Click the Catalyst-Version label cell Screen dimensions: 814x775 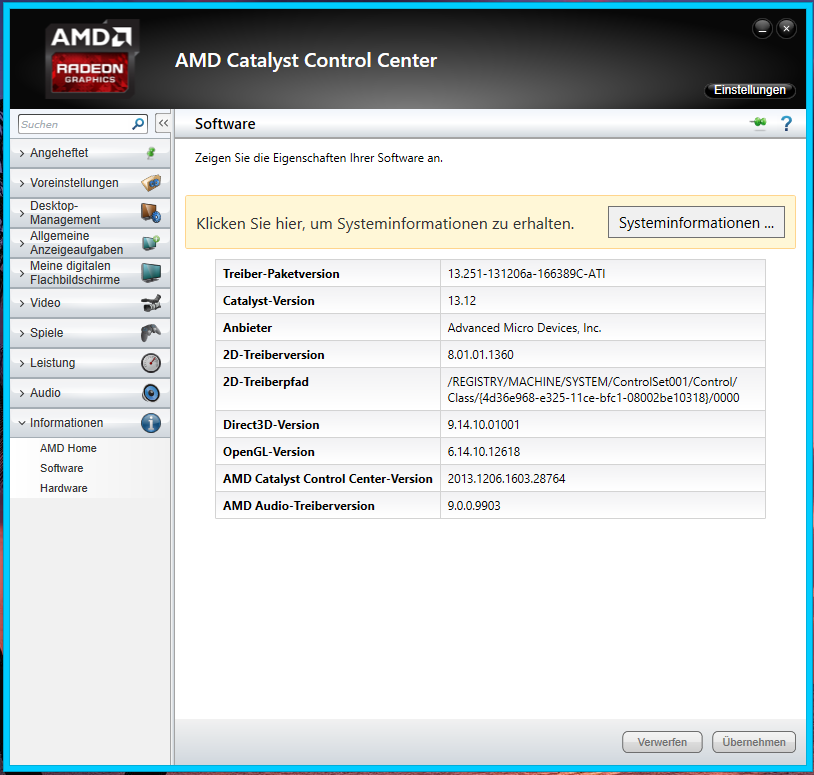328,301
